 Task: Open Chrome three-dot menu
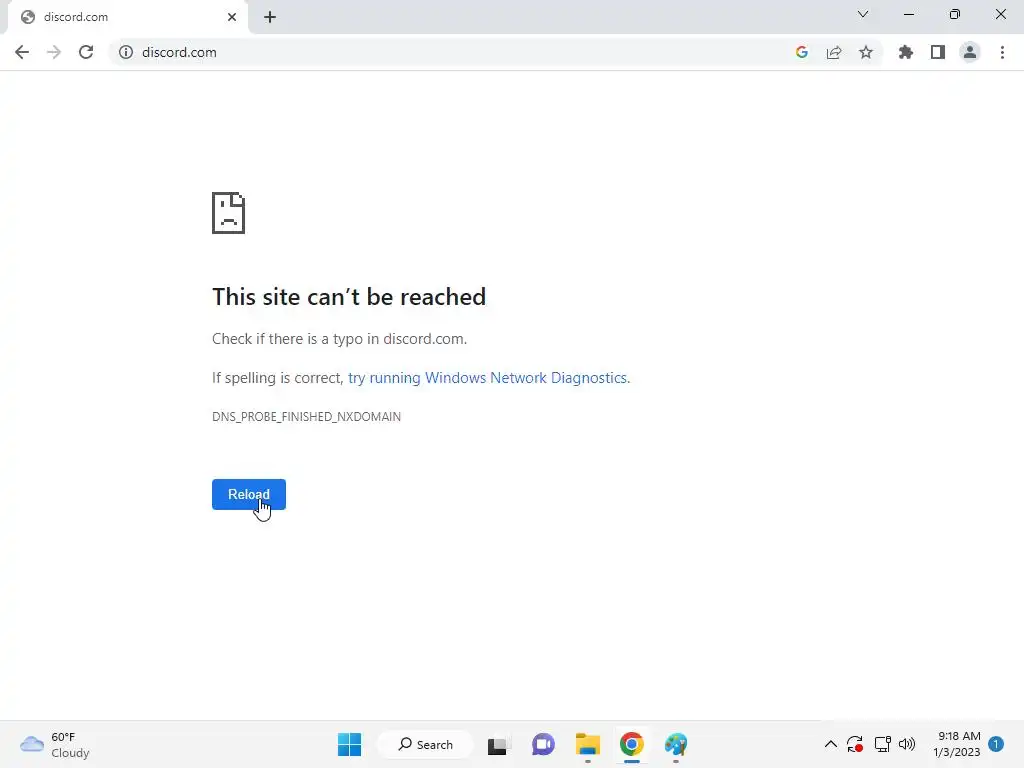1002,52
